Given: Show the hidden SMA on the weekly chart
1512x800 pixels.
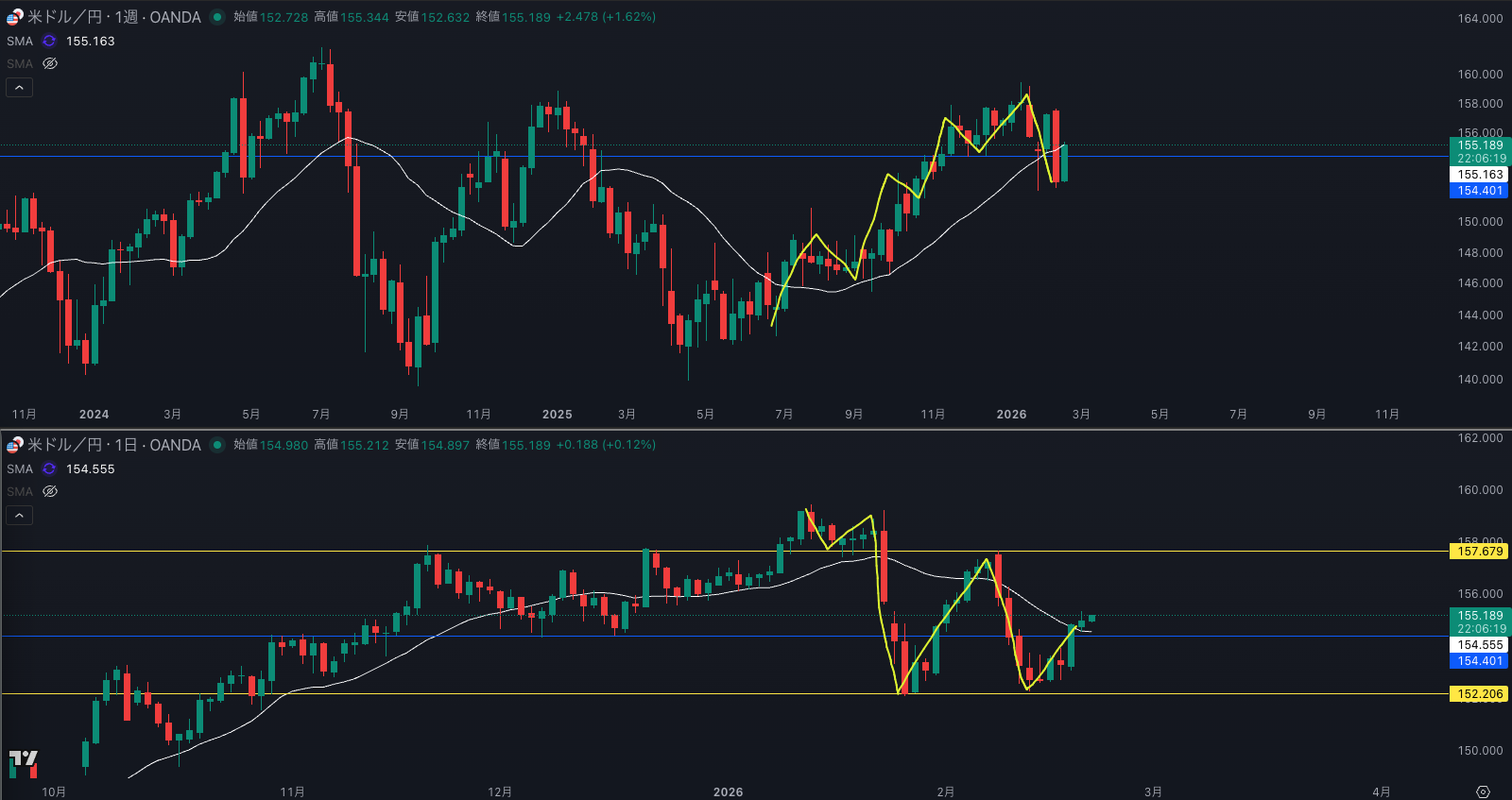Looking at the screenshot, I should point(50,64).
